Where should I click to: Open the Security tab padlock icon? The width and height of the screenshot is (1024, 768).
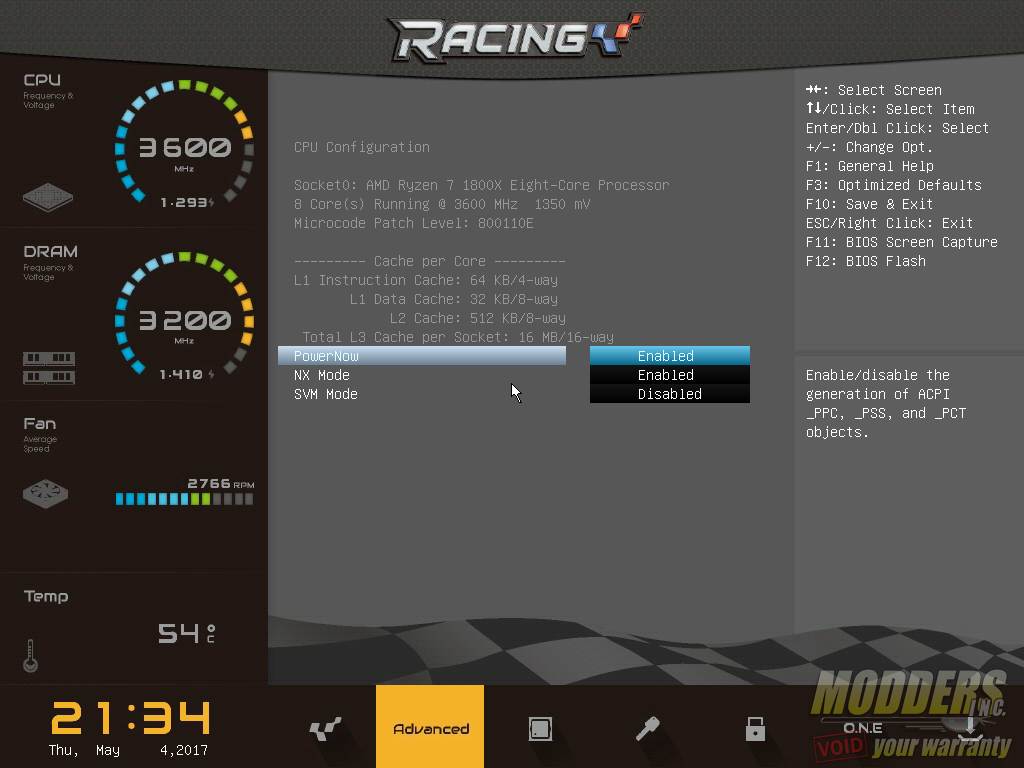755,728
